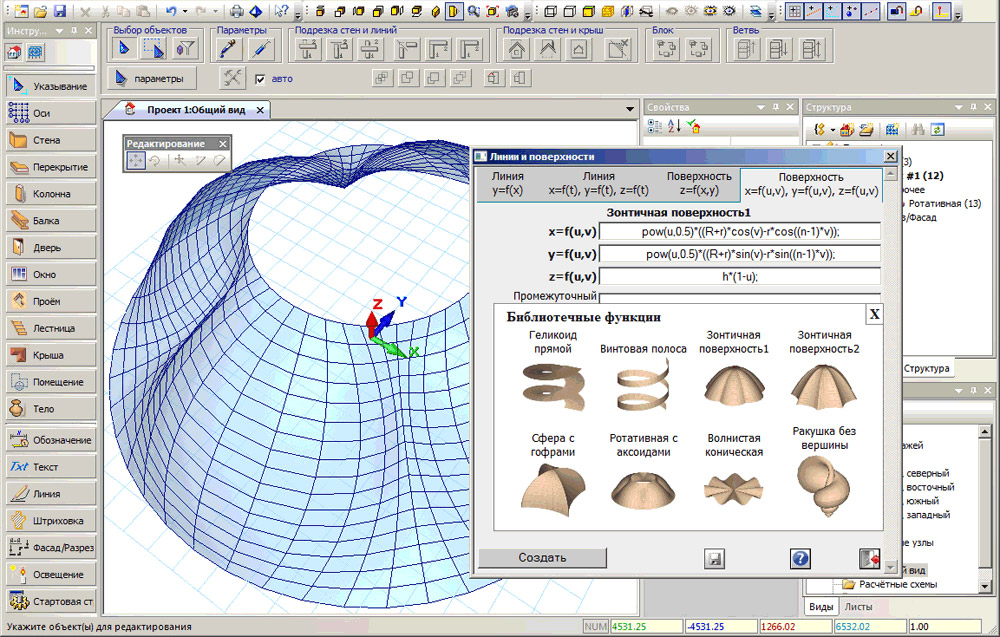
Task: Open the undo history dropdown arrow
Action: [x=187, y=12]
